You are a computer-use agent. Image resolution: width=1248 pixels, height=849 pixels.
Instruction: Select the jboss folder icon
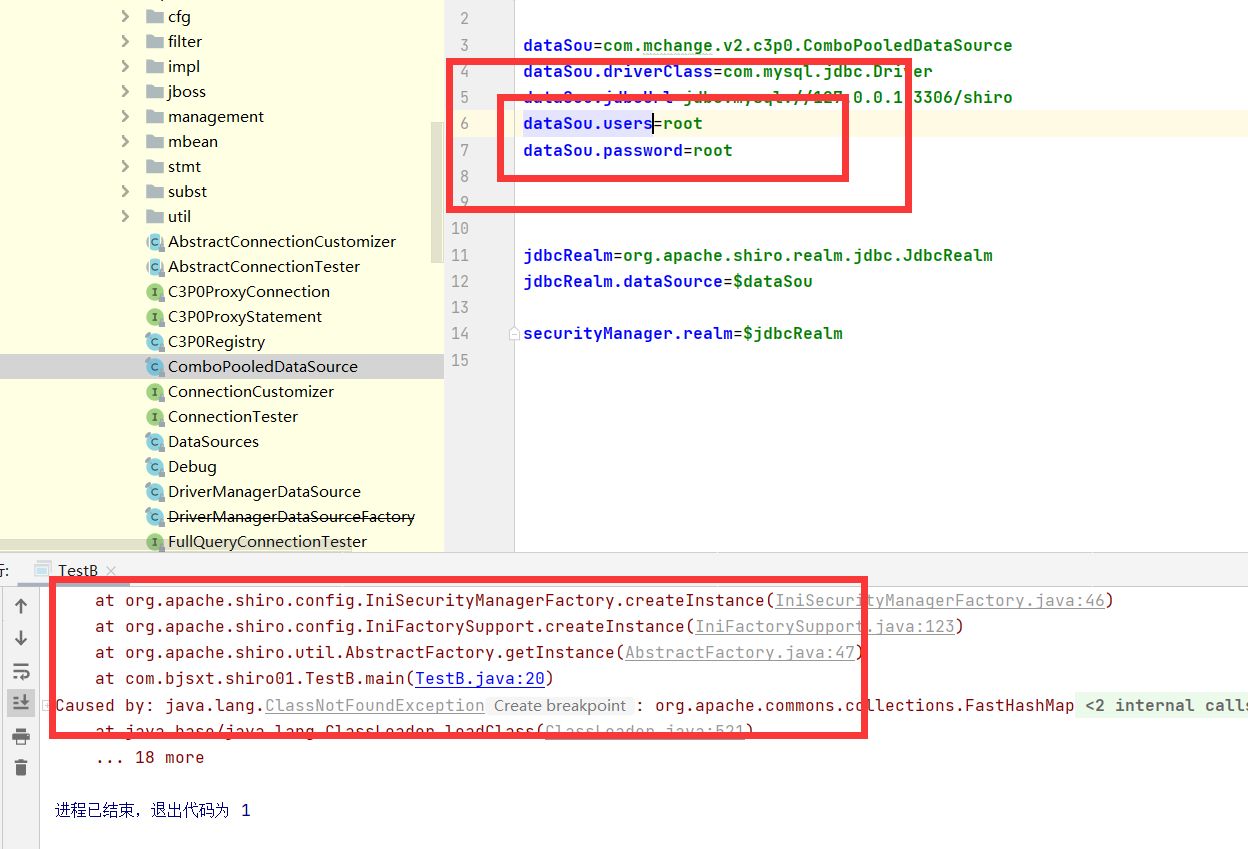pyautogui.click(x=154, y=91)
